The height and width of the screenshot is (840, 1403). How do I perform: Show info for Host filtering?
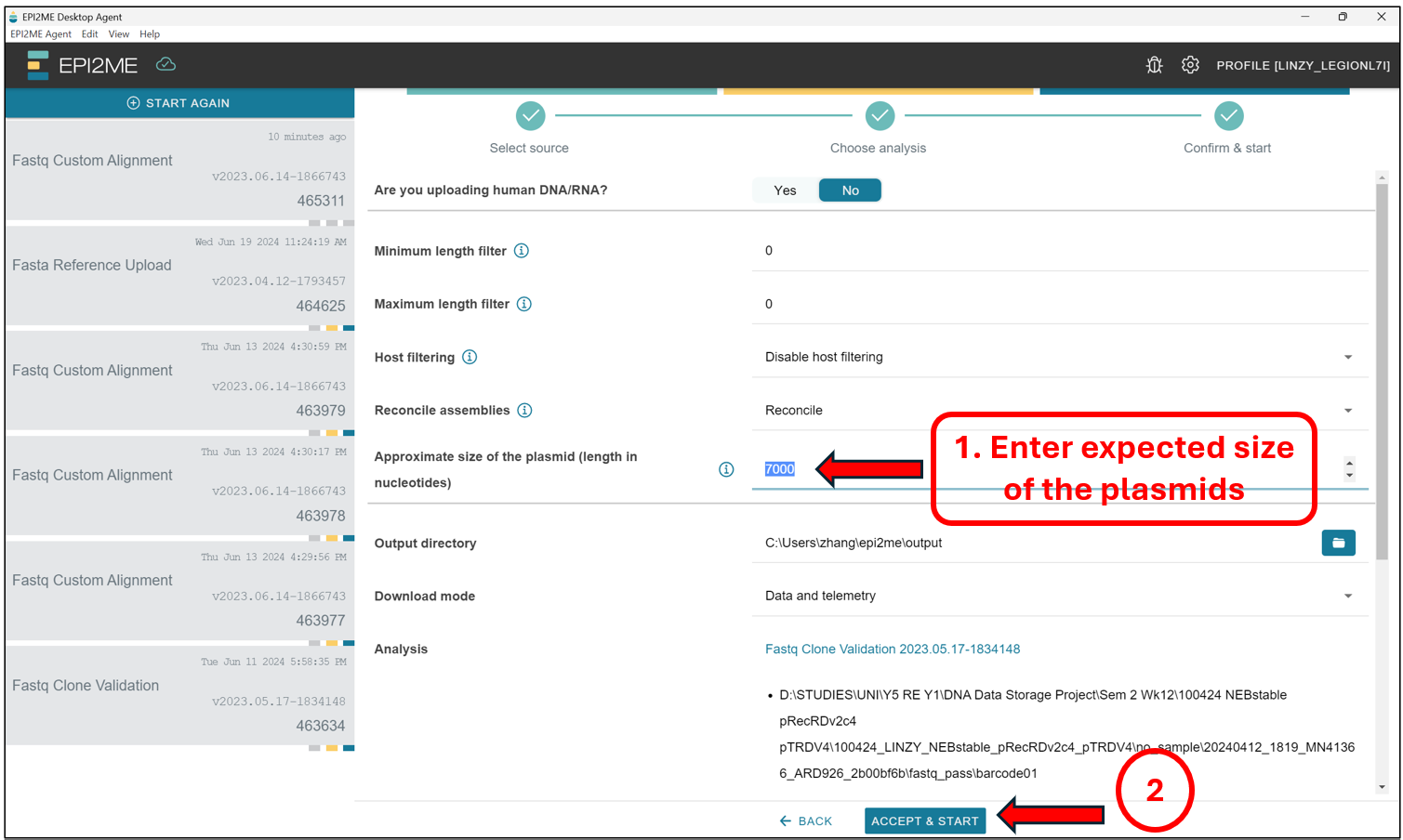470,357
